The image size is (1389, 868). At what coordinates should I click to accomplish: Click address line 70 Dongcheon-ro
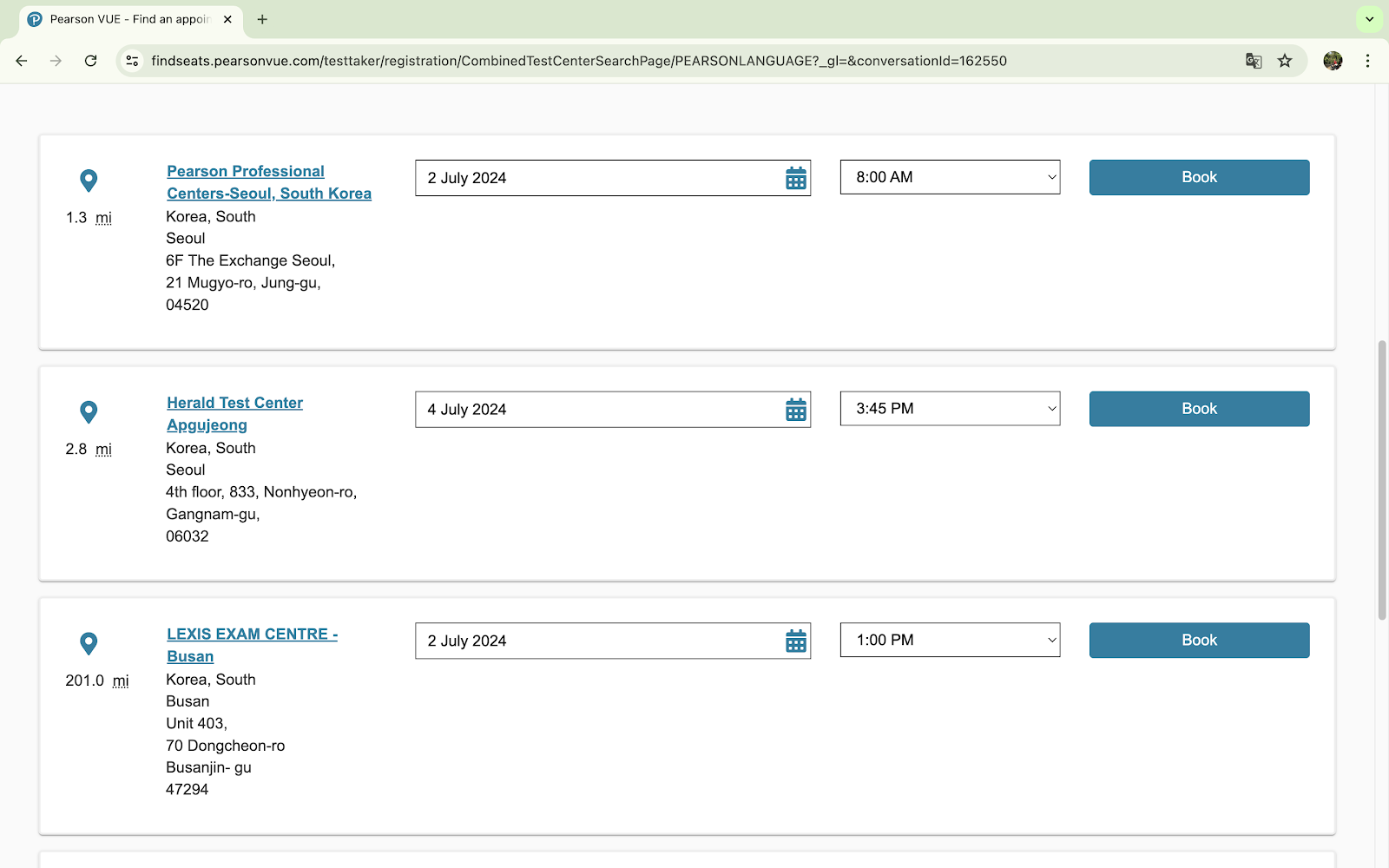tap(226, 746)
